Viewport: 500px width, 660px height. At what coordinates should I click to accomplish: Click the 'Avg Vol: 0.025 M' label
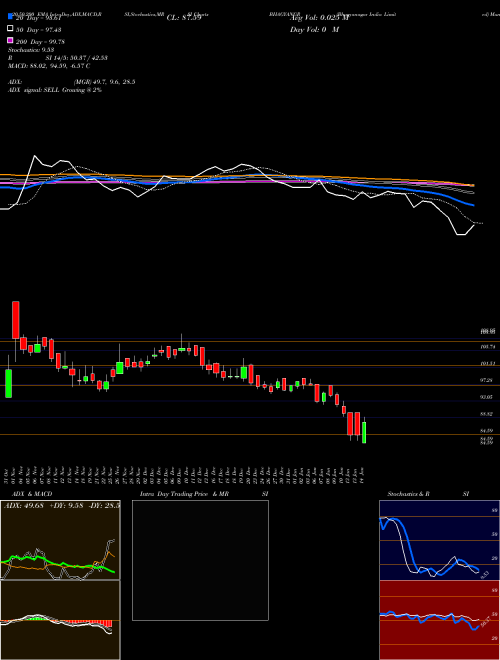(319, 18)
